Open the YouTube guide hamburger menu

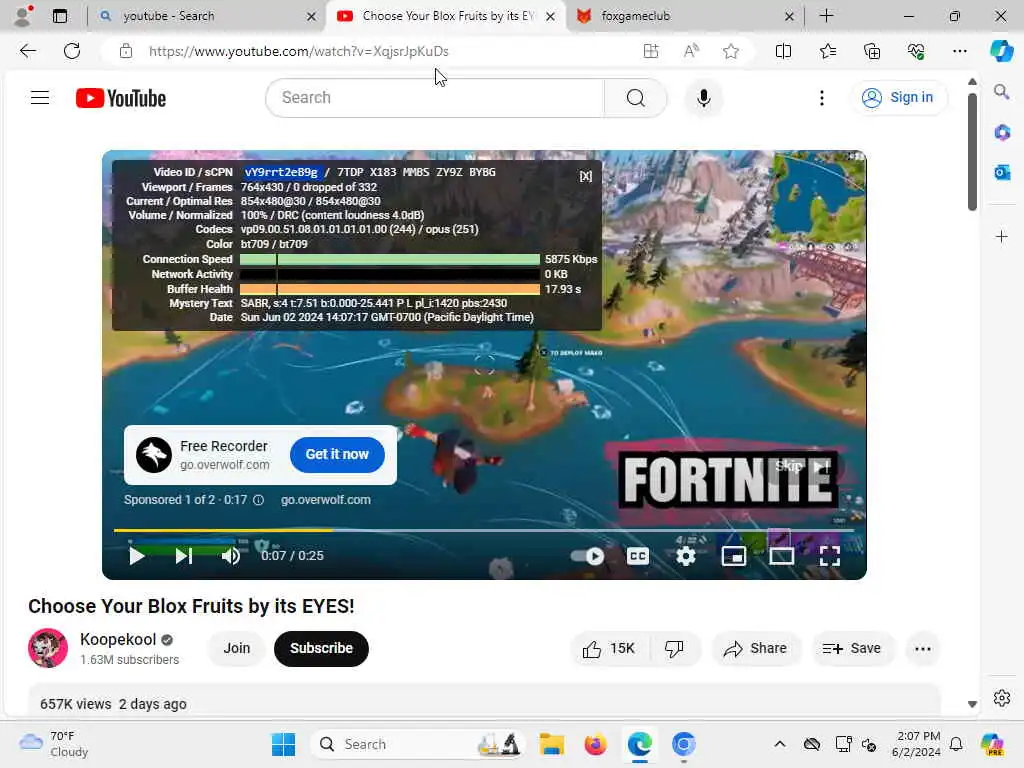(40, 98)
